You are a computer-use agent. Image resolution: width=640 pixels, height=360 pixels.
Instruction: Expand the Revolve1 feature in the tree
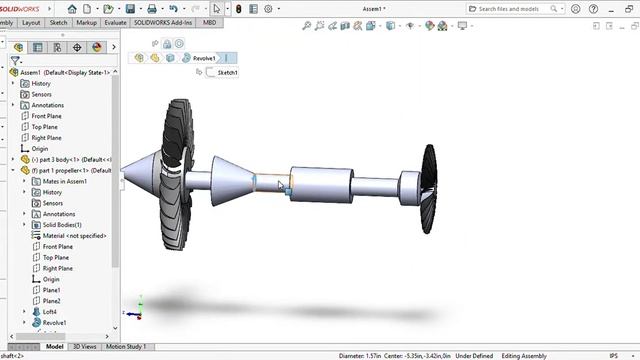24,322
